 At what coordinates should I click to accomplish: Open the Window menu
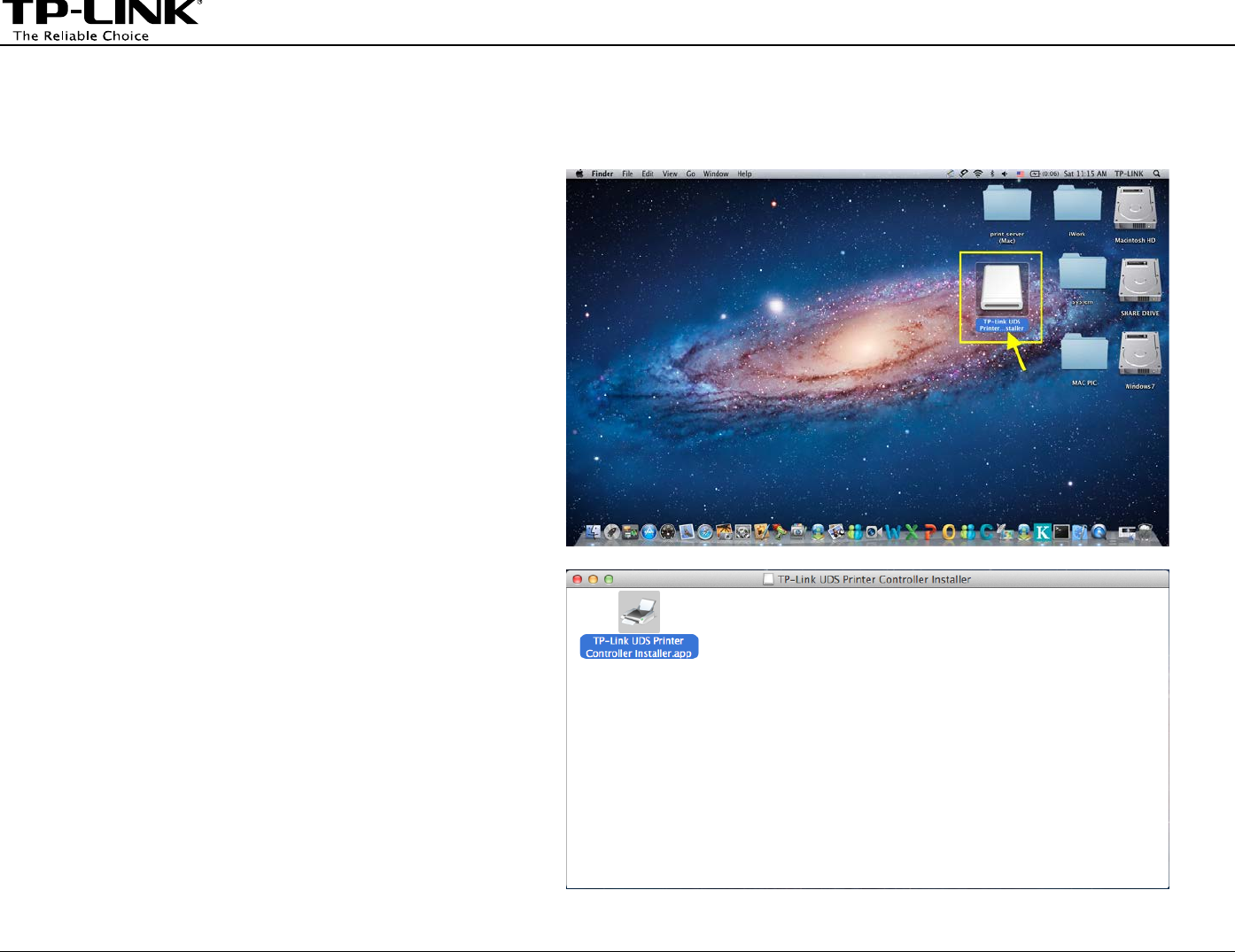(x=716, y=174)
